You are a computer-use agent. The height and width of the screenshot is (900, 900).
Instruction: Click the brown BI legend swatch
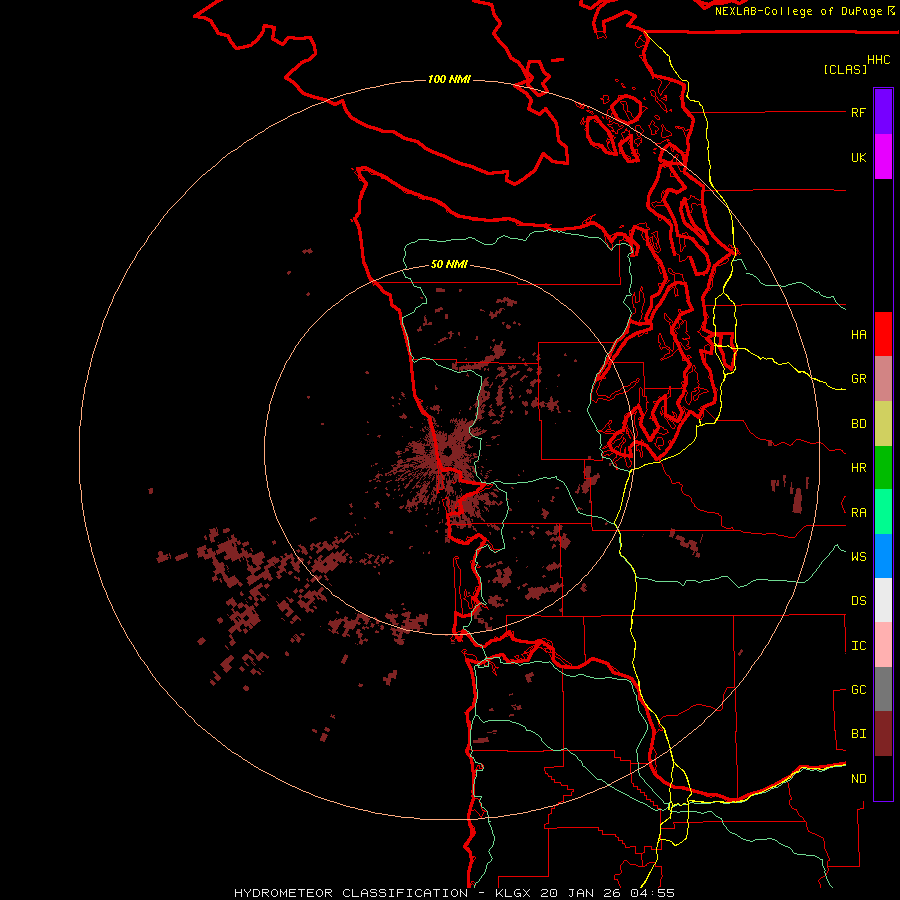pos(883,734)
